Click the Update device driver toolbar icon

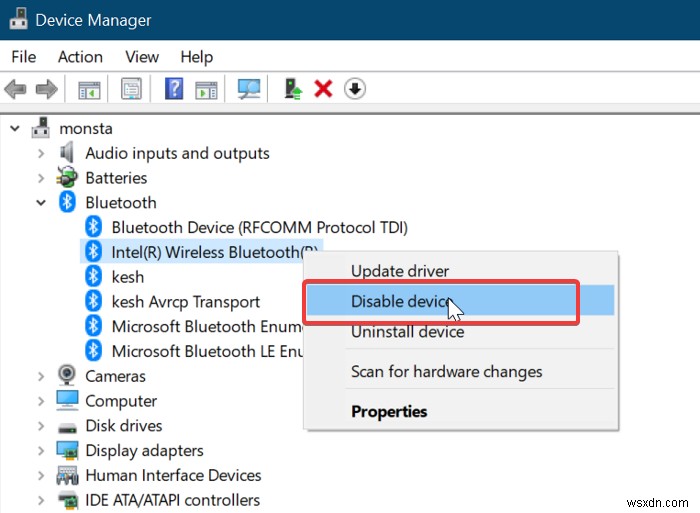coord(293,88)
